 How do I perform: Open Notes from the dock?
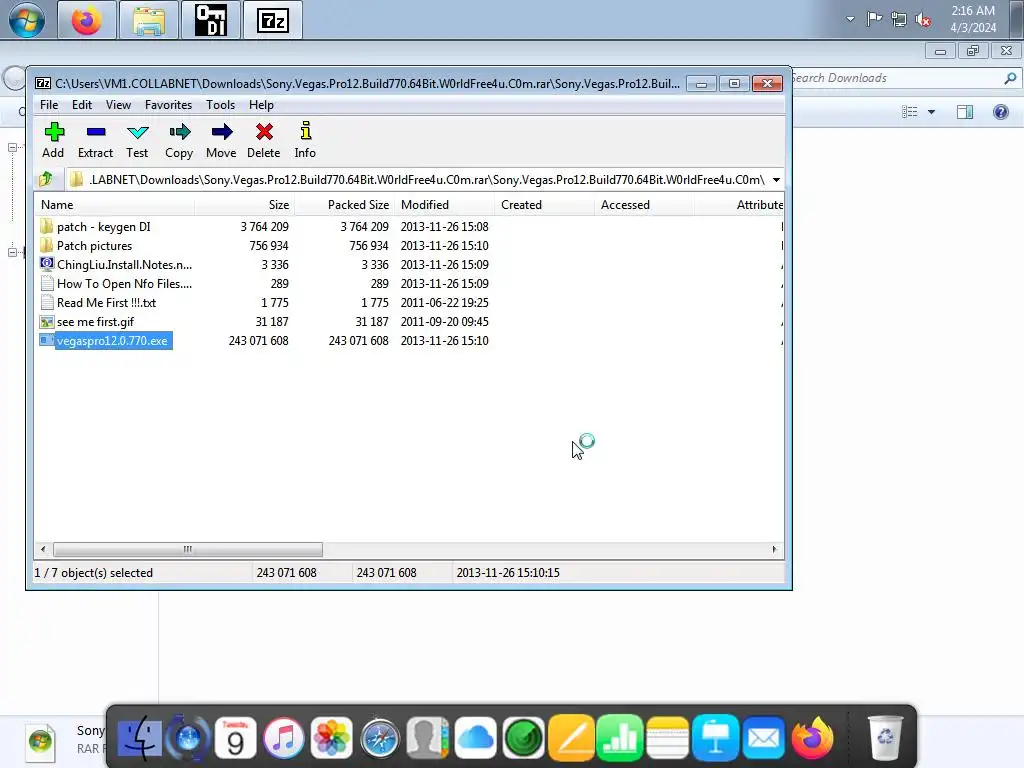(667, 739)
